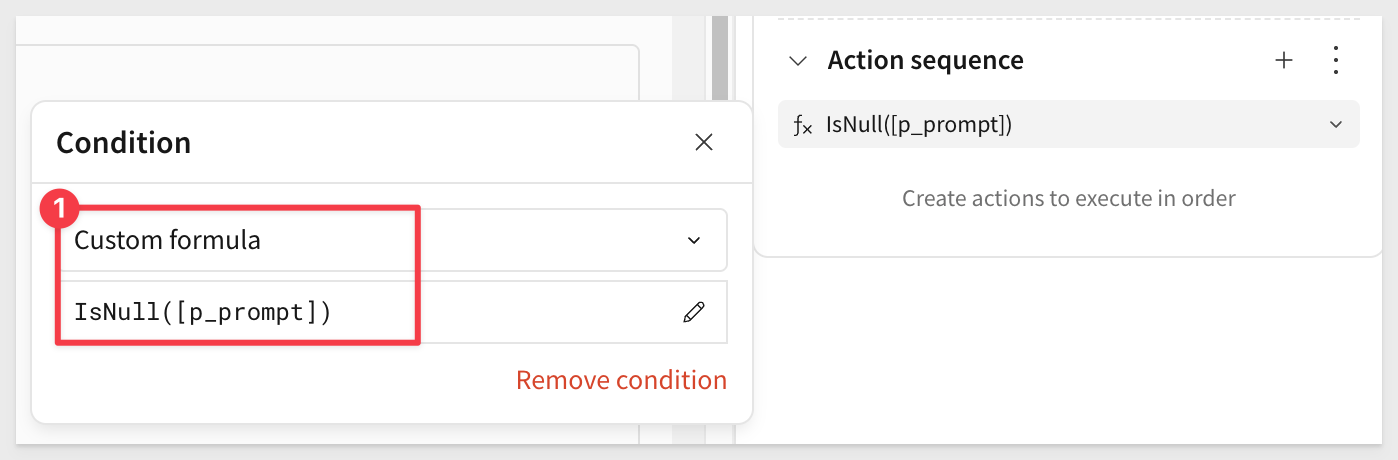The height and width of the screenshot is (460, 1398).
Task: Select the IsNull([p_prompt]) condition row
Action: point(1068,124)
